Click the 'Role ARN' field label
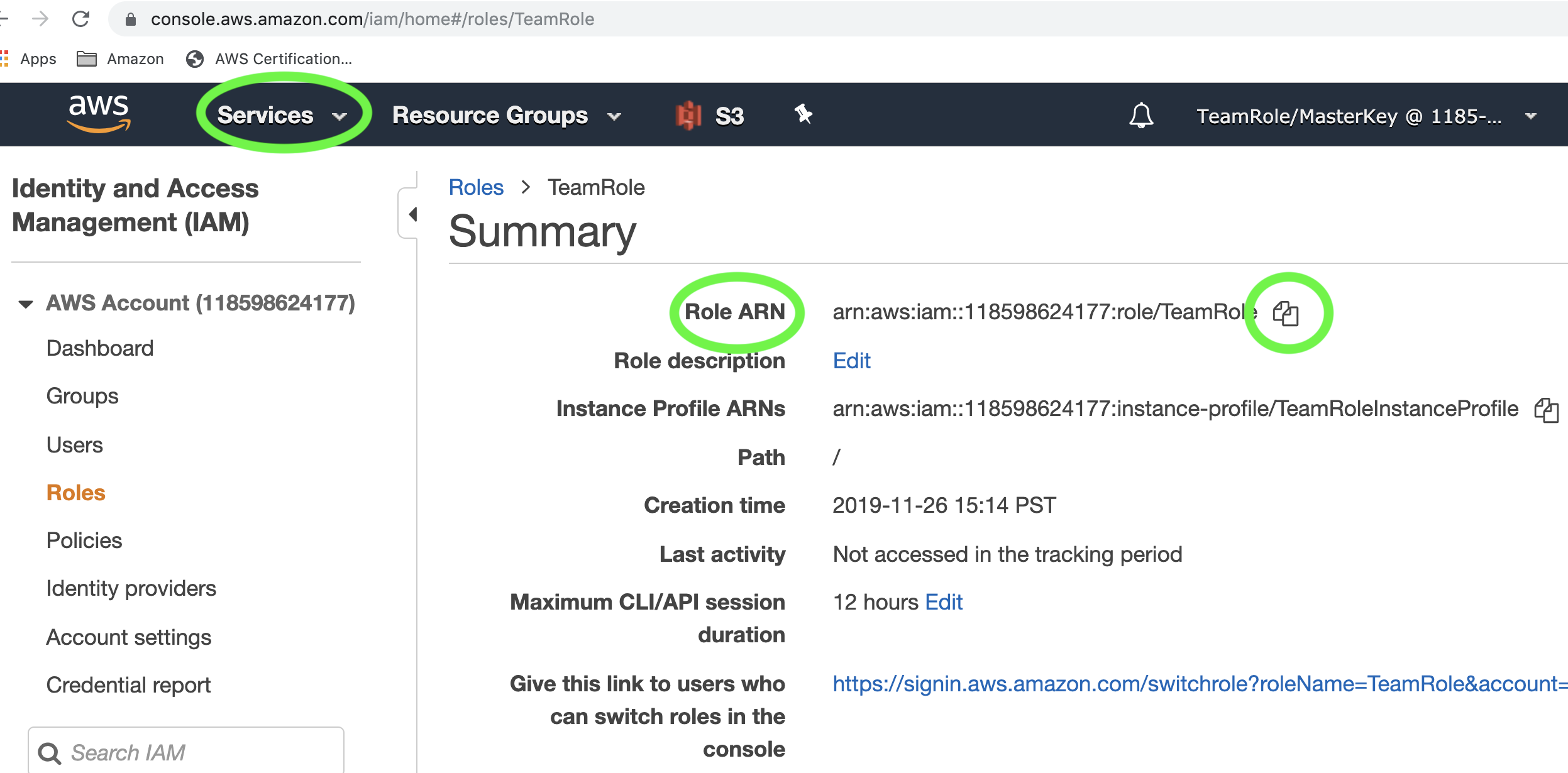 [x=734, y=312]
